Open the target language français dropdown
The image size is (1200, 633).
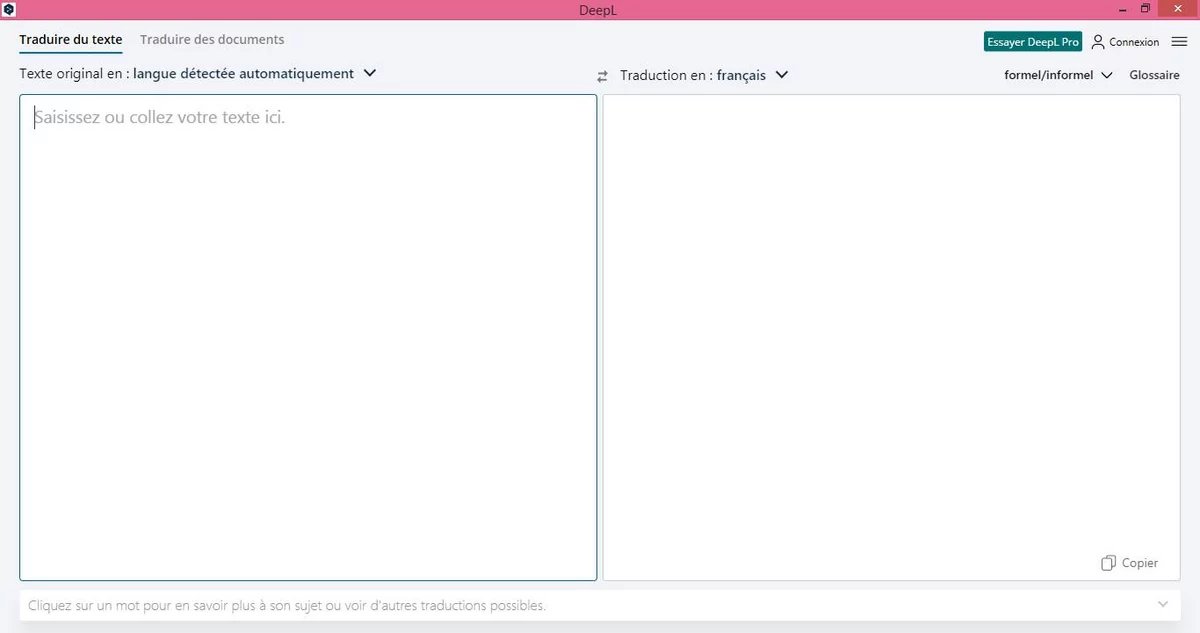704,75
